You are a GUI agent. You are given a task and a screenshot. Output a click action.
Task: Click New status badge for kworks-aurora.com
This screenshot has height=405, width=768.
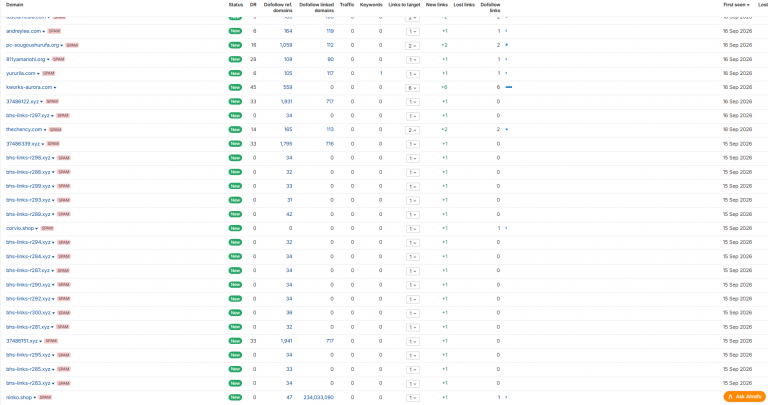pyautogui.click(x=235, y=87)
